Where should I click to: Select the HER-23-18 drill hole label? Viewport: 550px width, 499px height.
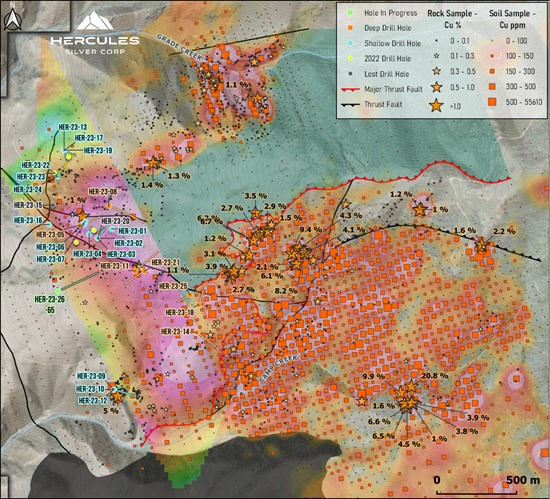coord(180,312)
